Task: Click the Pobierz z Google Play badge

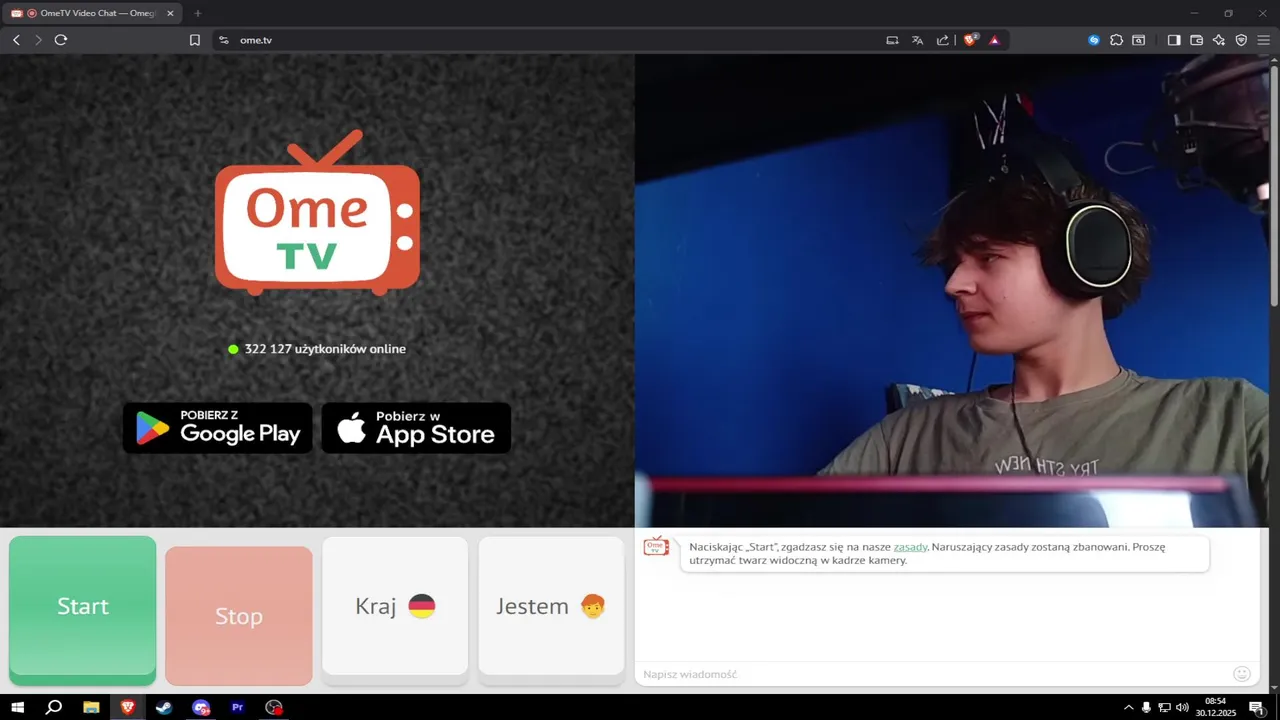Action: [x=217, y=428]
